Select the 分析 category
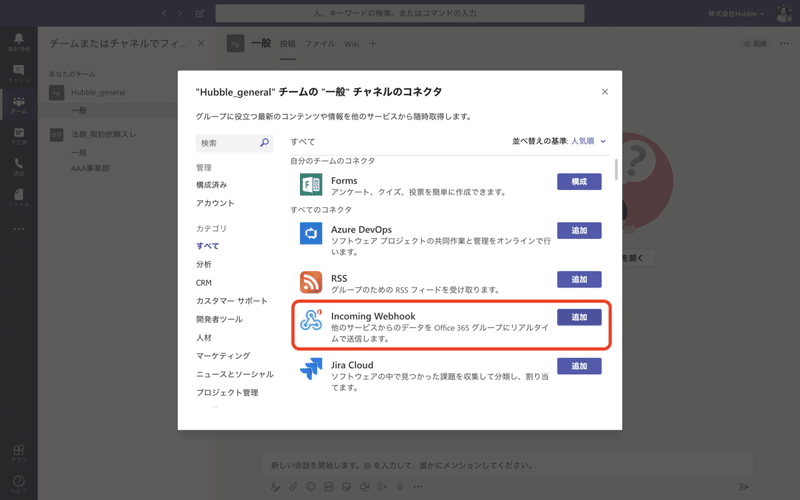Screen dimensions: 800x500 click(x=204, y=264)
